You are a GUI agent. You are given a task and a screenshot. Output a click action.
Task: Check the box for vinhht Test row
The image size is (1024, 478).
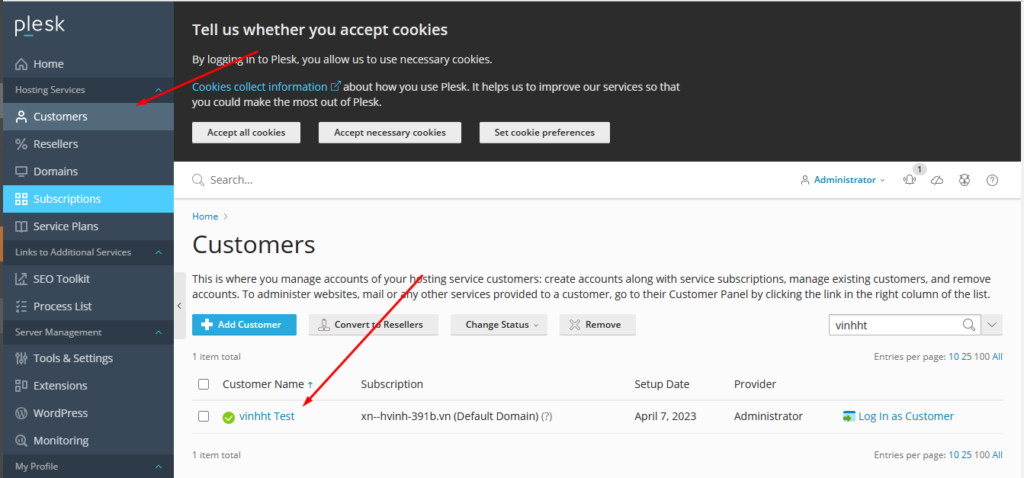[204, 416]
